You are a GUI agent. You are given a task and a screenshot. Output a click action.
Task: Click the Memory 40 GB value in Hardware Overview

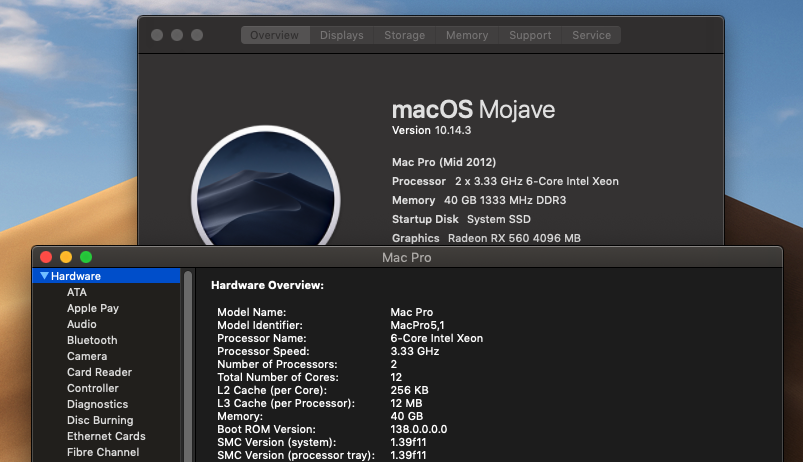coord(407,416)
